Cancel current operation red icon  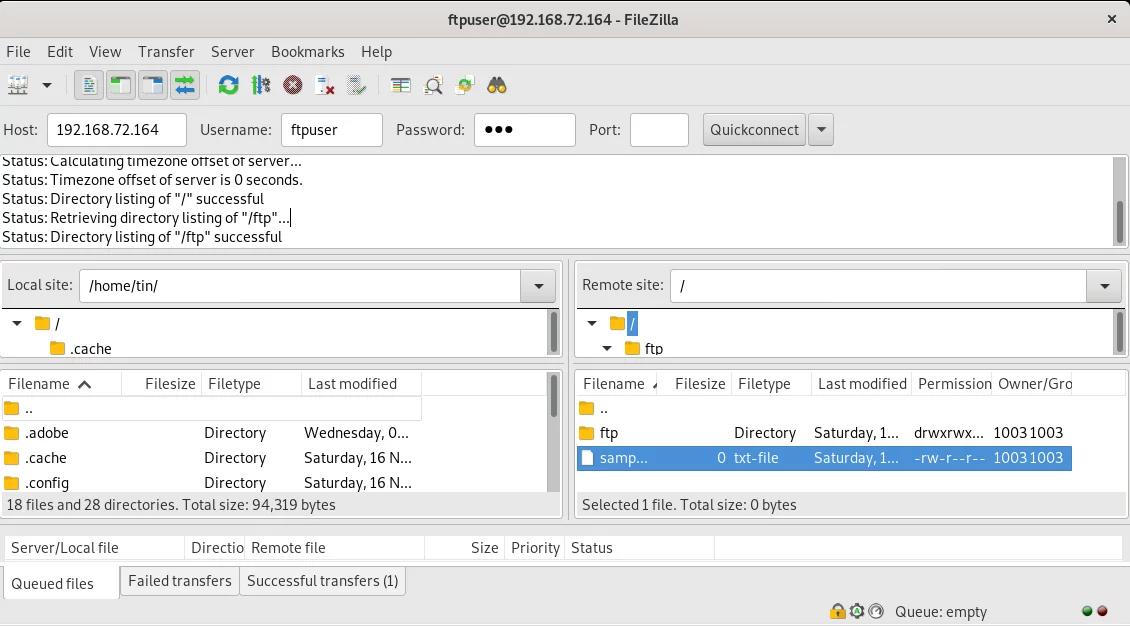point(293,86)
